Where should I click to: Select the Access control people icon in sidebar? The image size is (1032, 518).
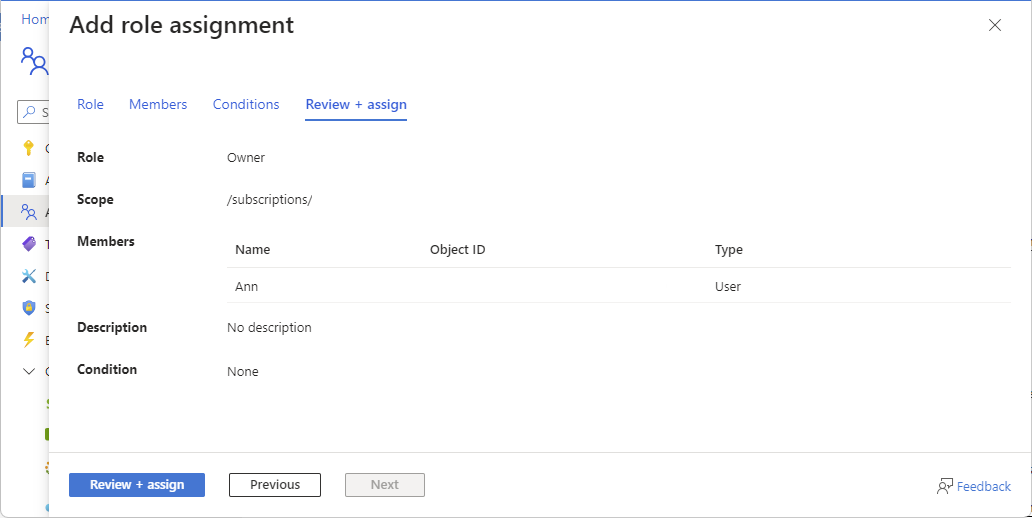pos(28,212)
